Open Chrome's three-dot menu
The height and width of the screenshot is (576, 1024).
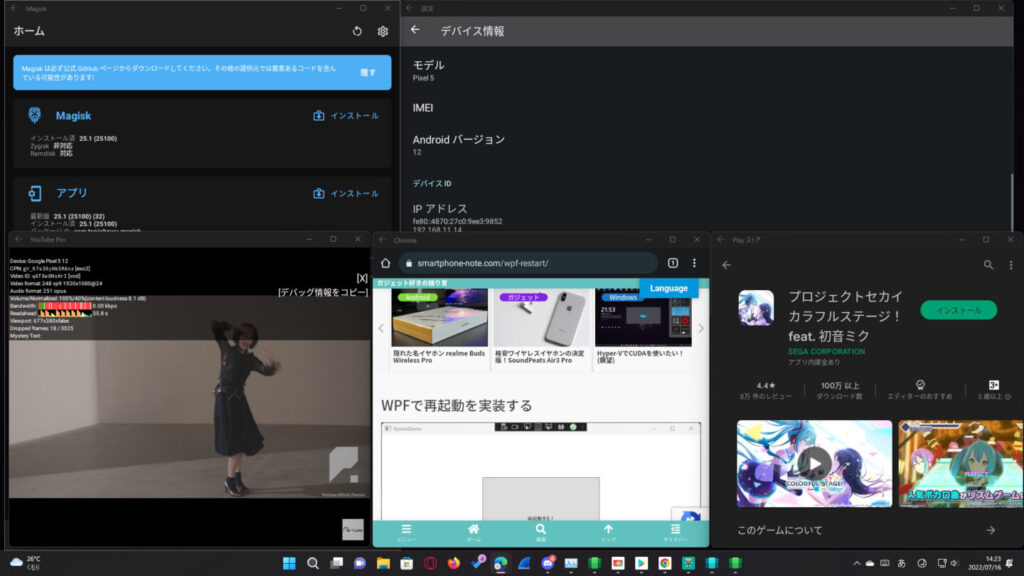point(694,263)
